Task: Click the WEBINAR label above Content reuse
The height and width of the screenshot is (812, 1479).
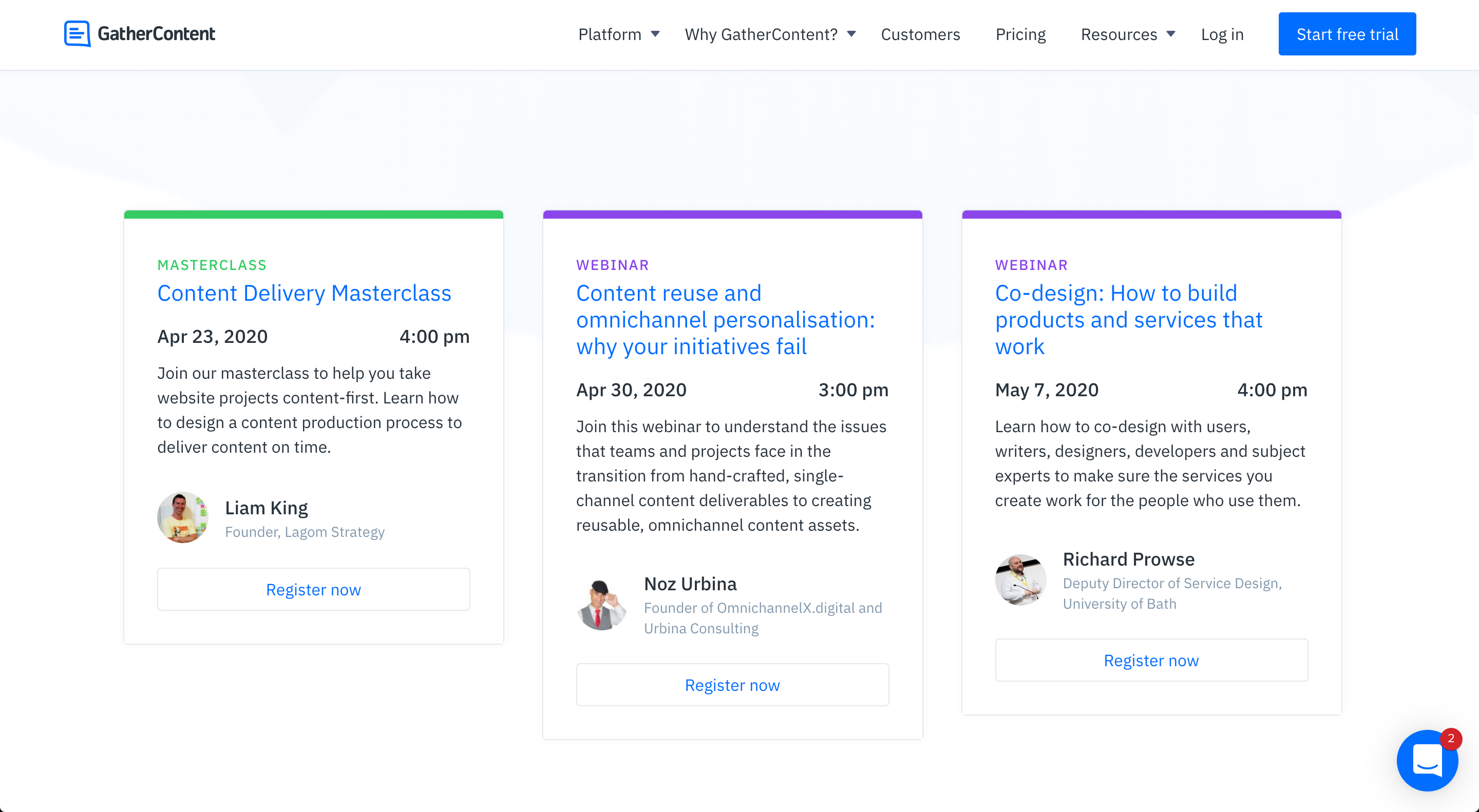Action: 613,265
